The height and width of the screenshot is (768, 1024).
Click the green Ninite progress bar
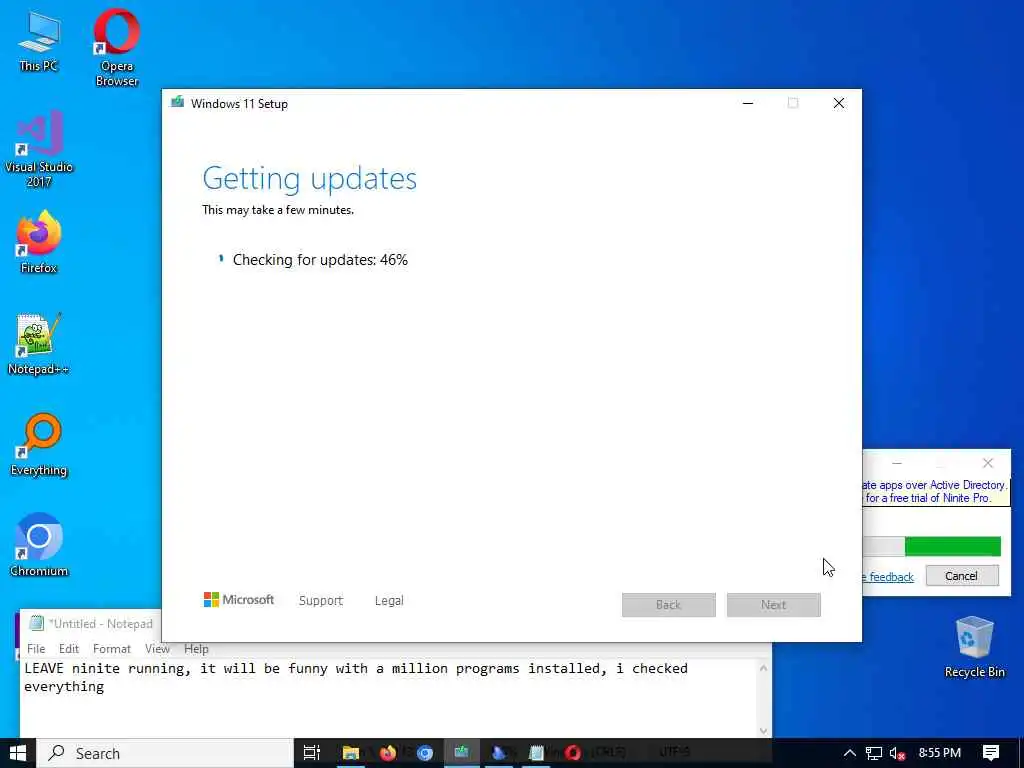[952, 546]
